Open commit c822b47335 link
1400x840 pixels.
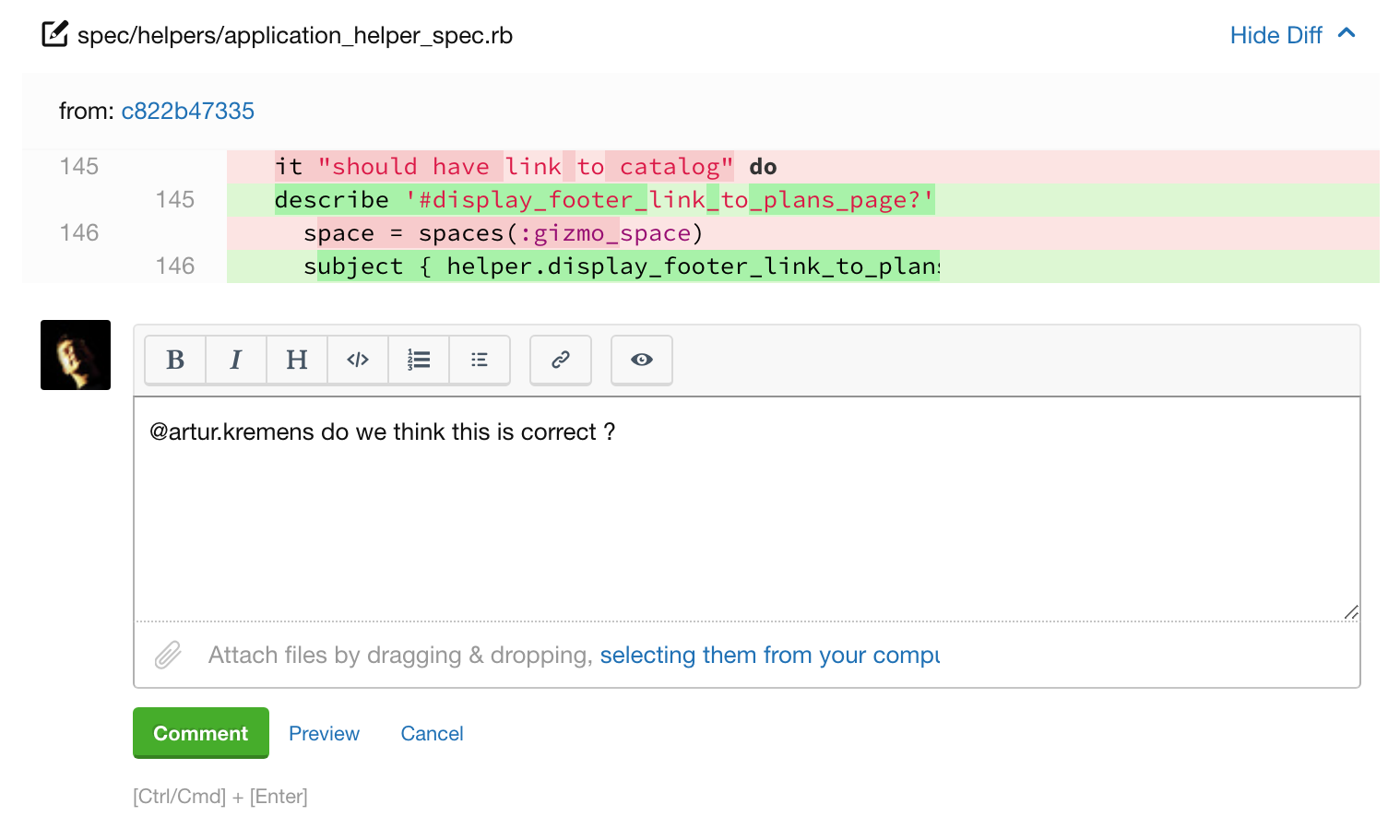tap(187, 111)
